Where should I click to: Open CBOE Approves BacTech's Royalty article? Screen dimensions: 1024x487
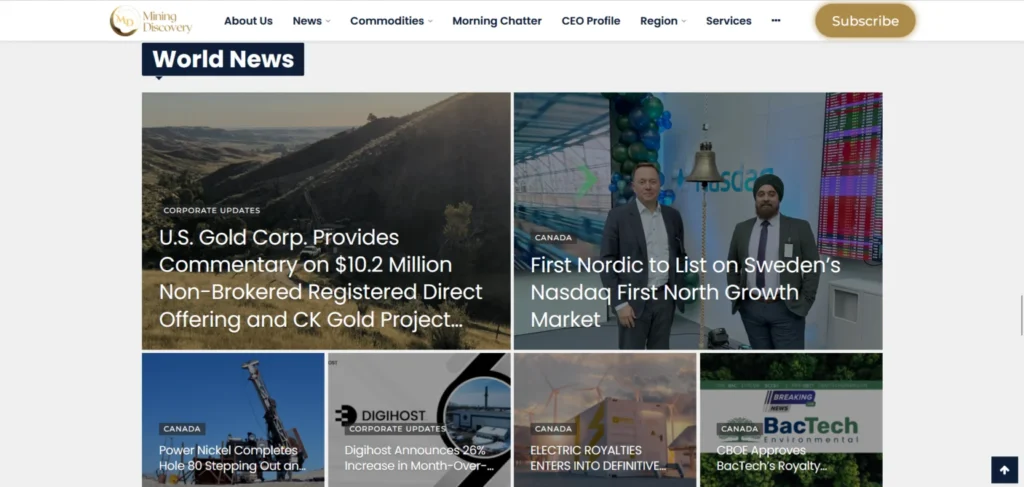click(x=772, y=458)
